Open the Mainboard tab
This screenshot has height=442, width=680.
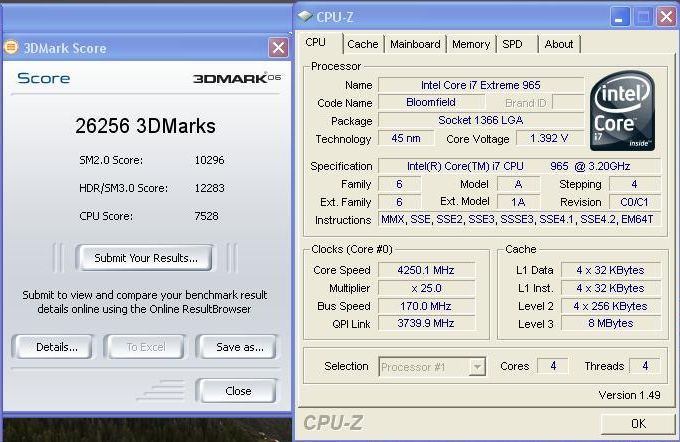(x=415, y=44)
